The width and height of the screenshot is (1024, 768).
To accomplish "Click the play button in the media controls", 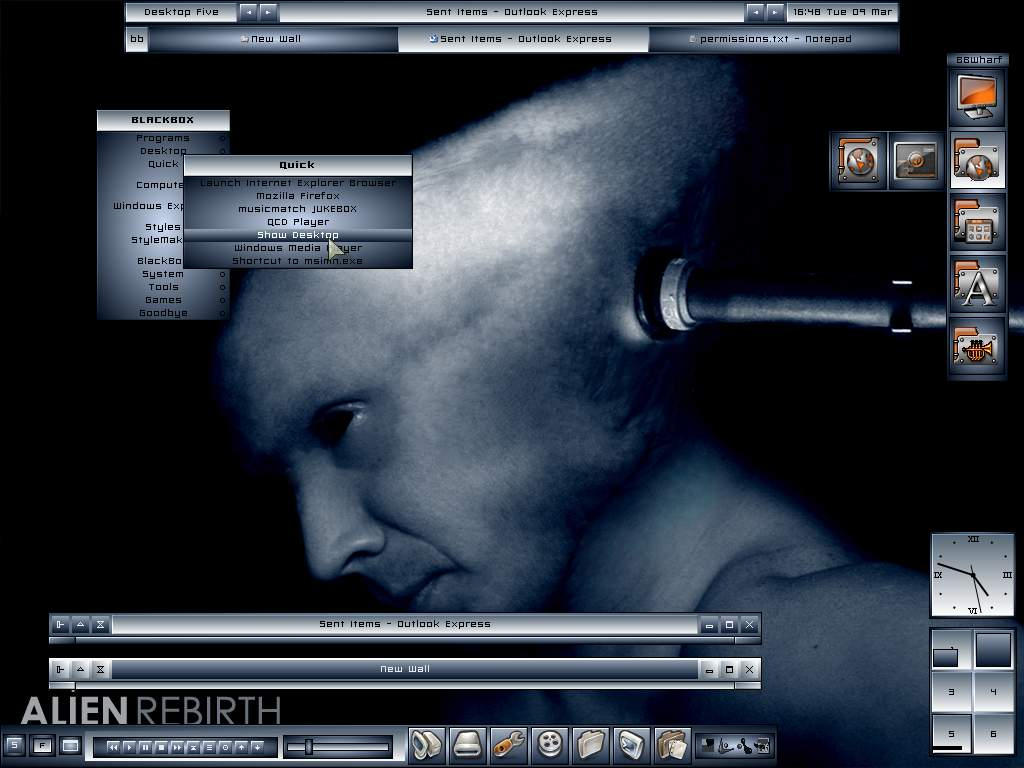I will (x=129, y=747).
